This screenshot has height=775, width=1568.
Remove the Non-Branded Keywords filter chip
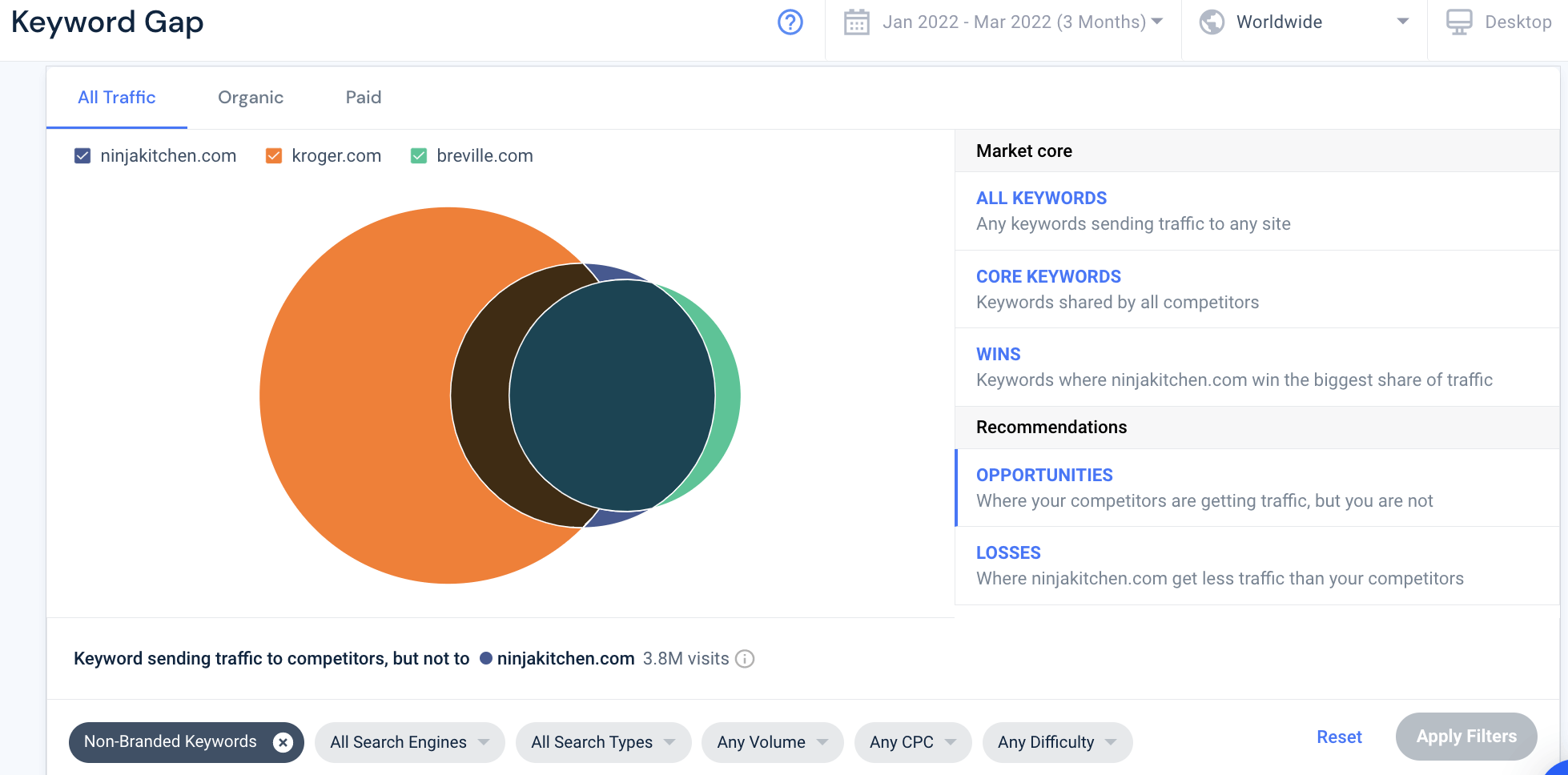tap(283, 742)
